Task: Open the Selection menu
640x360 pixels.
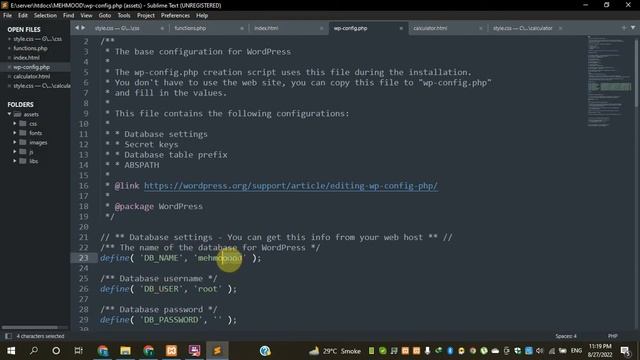Action: tap(45, 16)
